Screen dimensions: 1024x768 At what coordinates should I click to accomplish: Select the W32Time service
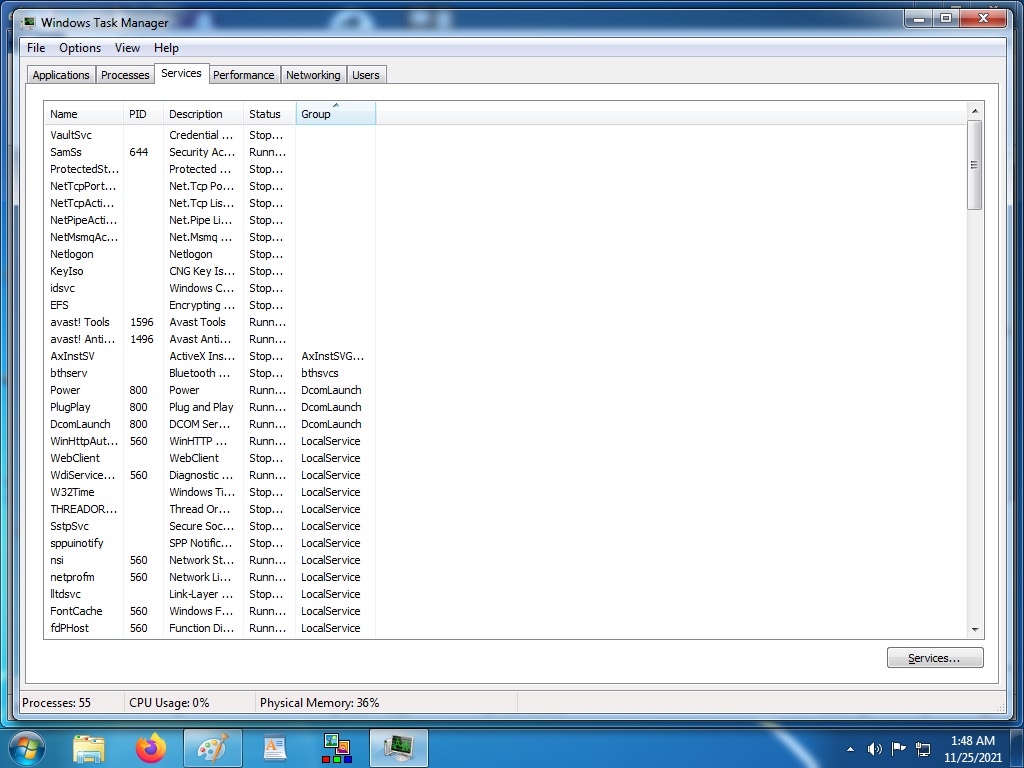click(72, 492)
